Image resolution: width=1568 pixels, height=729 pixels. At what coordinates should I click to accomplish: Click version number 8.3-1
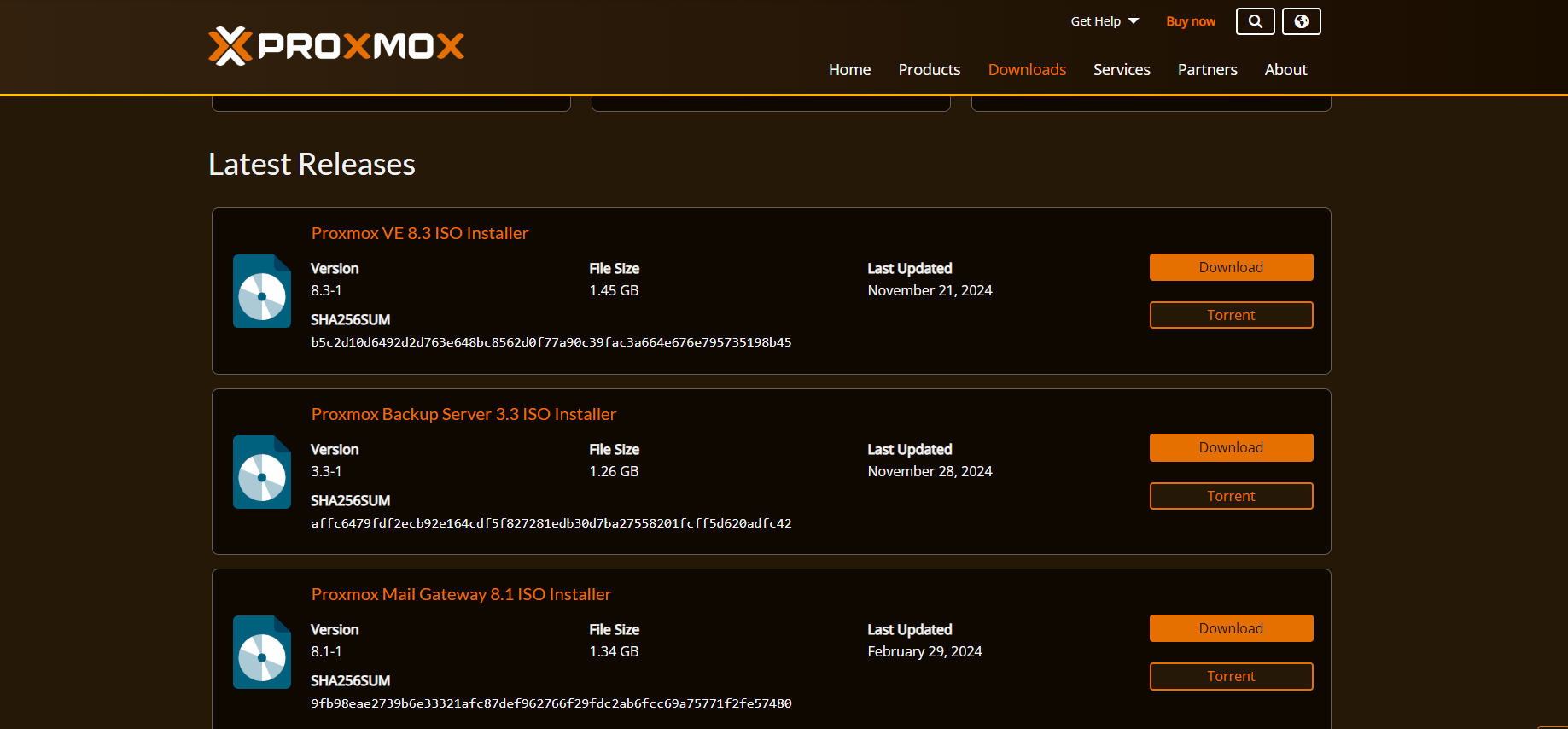[x=326, y=290]
